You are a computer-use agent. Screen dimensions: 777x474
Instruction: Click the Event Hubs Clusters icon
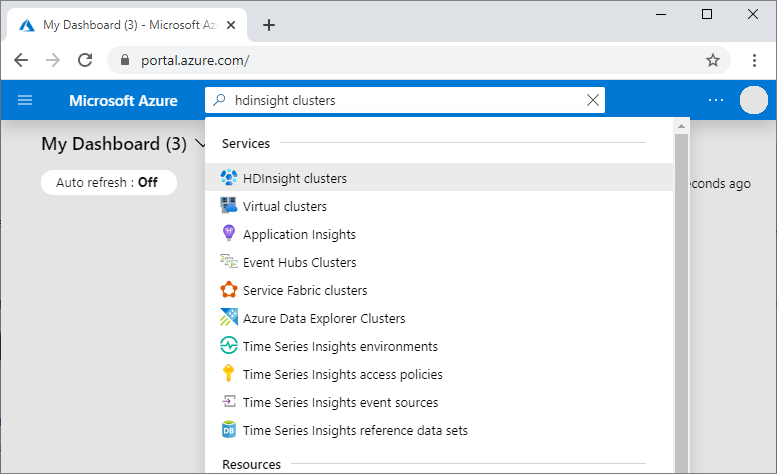pyautogui.click(x=228, y=262)
